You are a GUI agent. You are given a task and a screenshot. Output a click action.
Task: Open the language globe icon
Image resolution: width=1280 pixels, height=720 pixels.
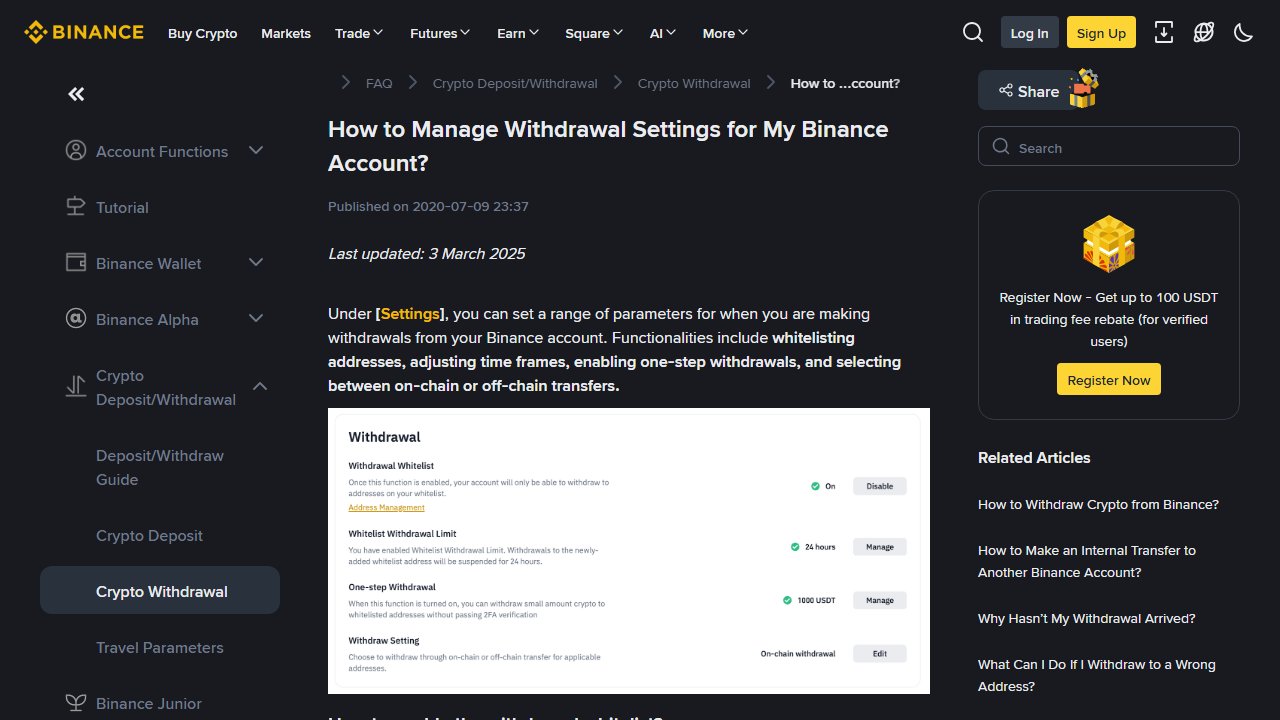(1204, 32)
